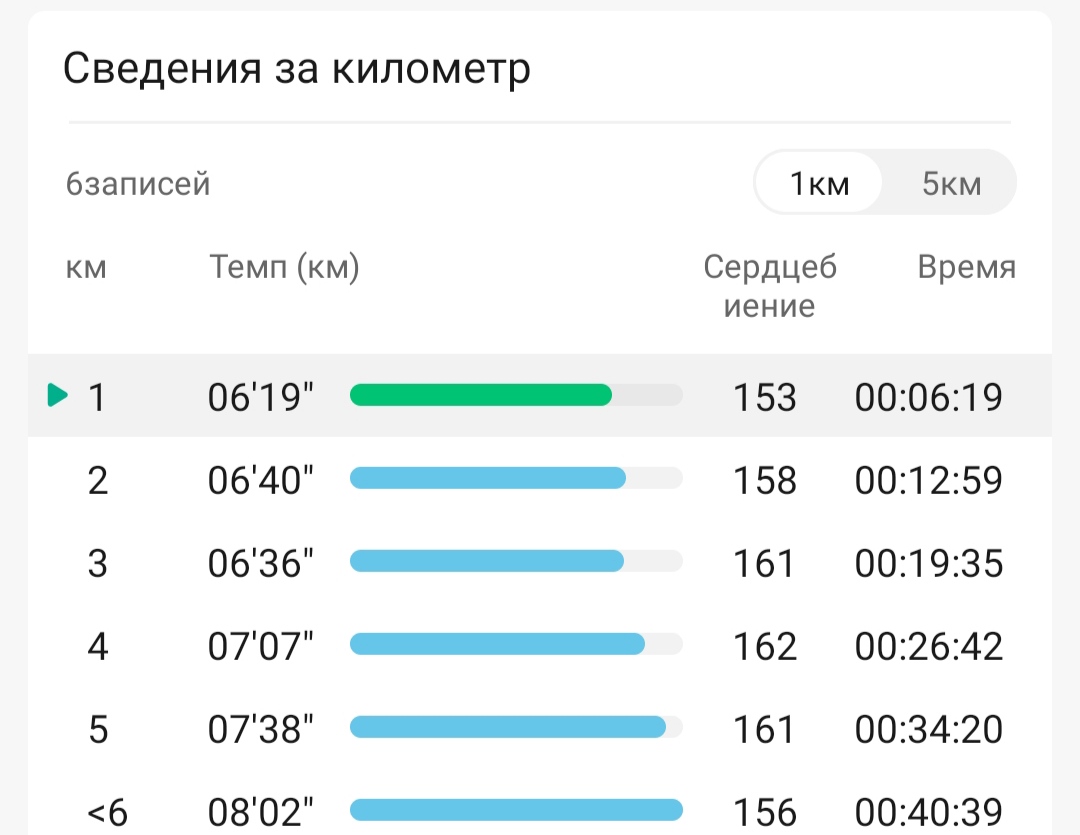Switch splits view to 5км
Image resolution: width=1080 pixels, height=835 pixels.
coord(951,183)
